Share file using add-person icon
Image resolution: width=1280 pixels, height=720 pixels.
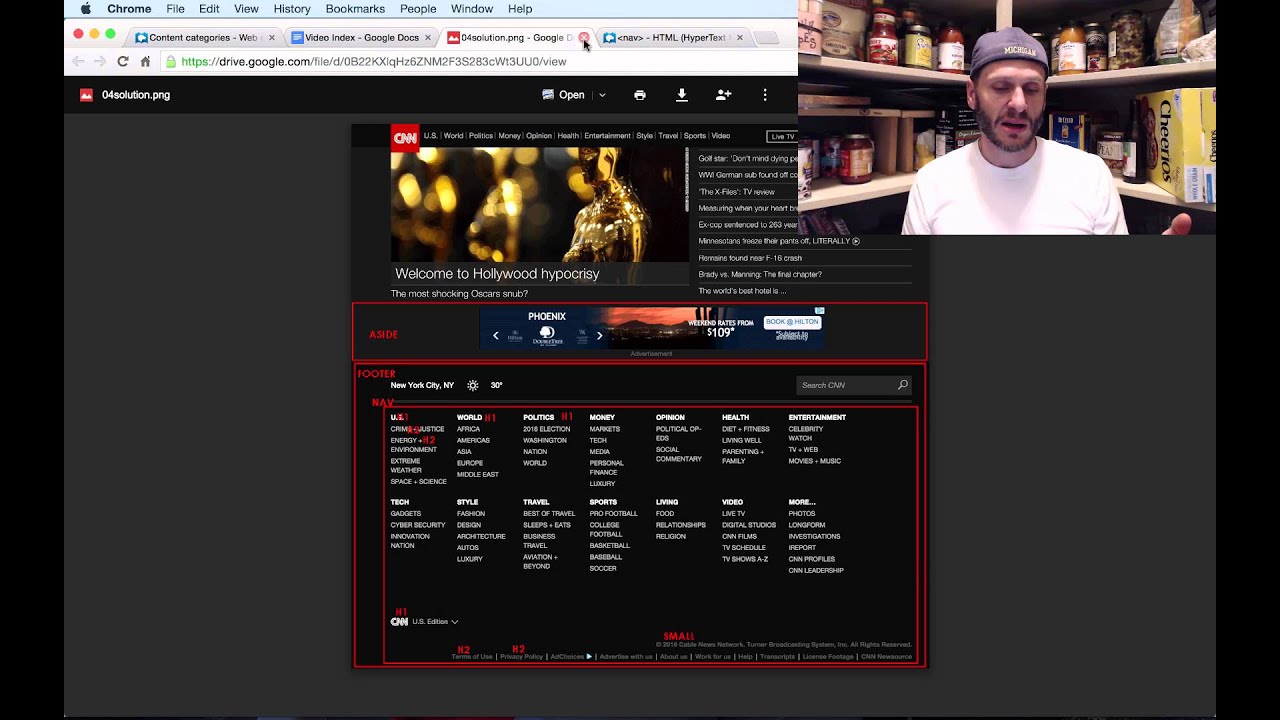pyautogui.click(x=723, y=95)
